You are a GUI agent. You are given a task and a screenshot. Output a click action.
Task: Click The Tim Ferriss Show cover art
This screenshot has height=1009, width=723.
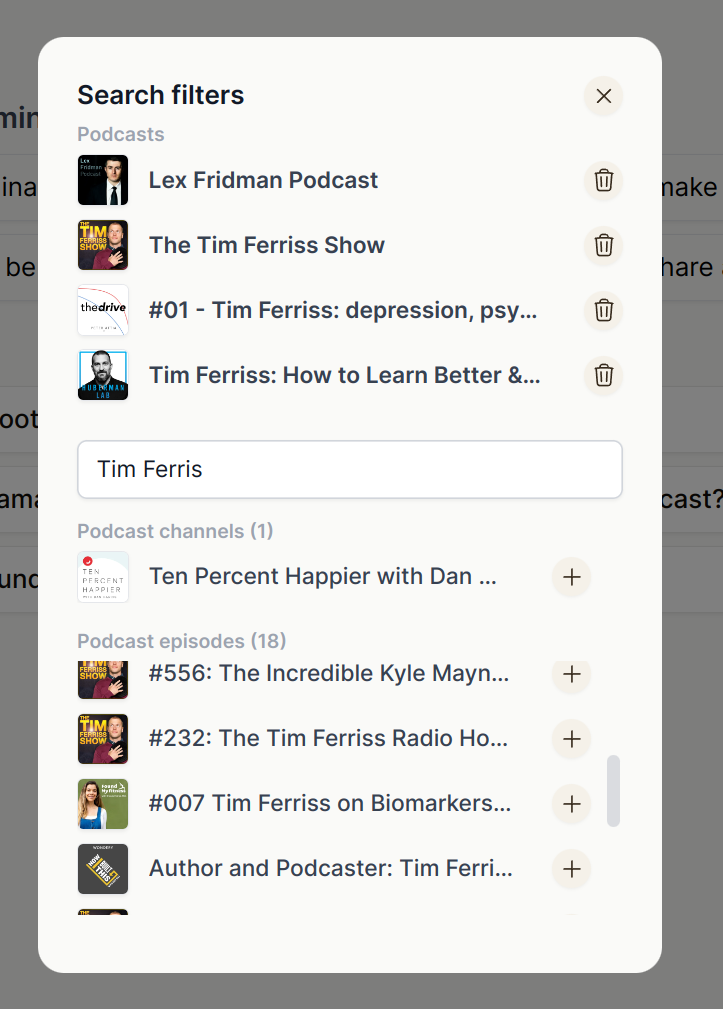coord(103,245)
